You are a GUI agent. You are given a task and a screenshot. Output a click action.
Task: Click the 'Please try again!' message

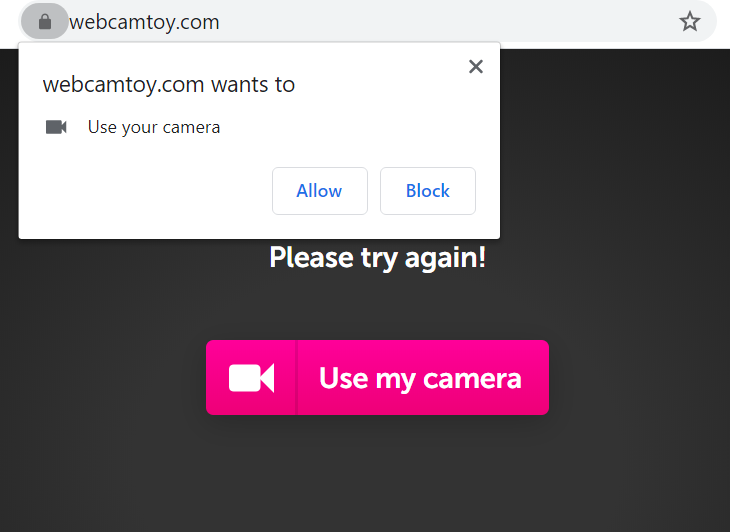(378, 257)
